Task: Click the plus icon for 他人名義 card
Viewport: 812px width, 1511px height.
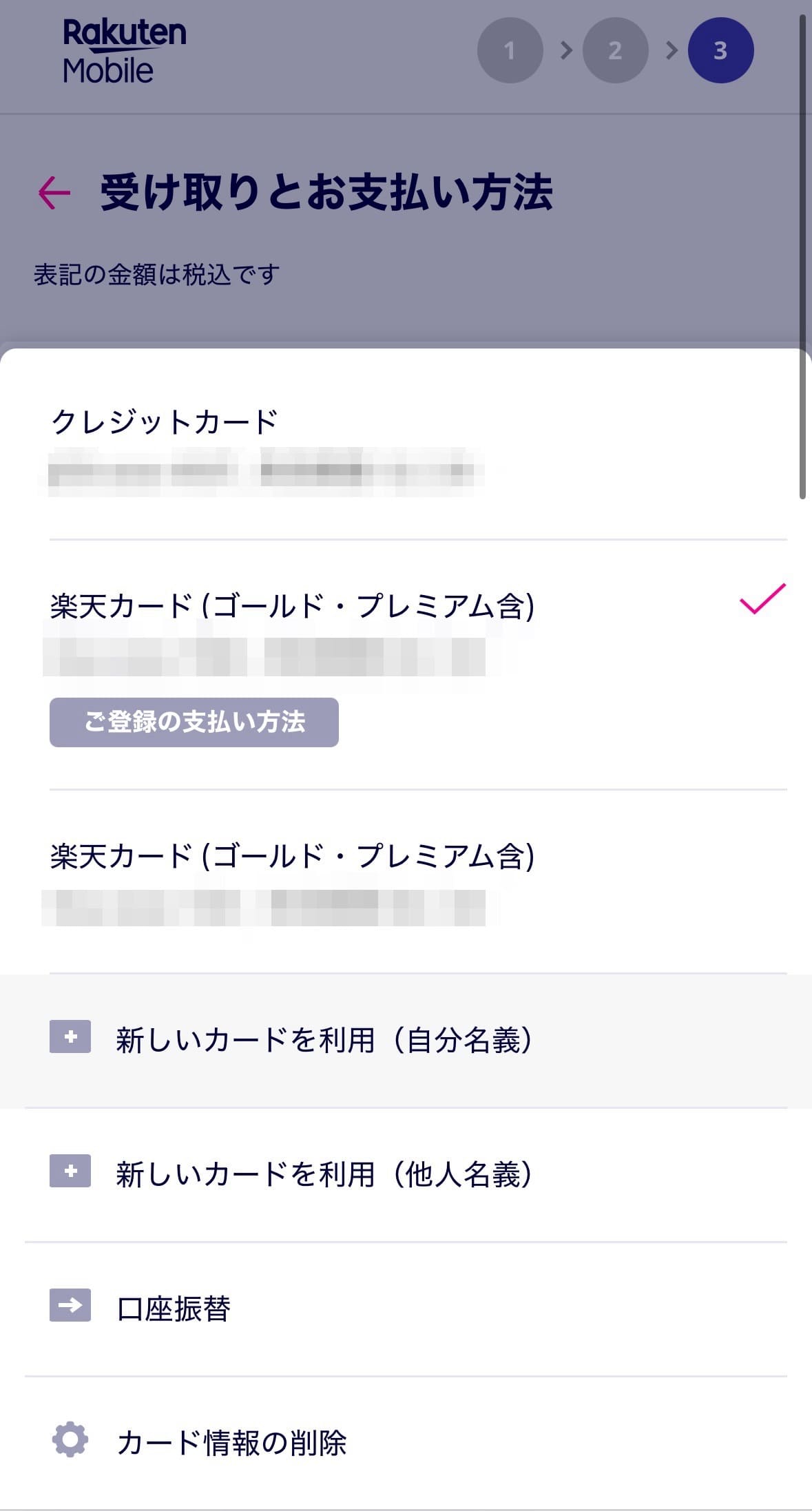Action: (70, 1171)
